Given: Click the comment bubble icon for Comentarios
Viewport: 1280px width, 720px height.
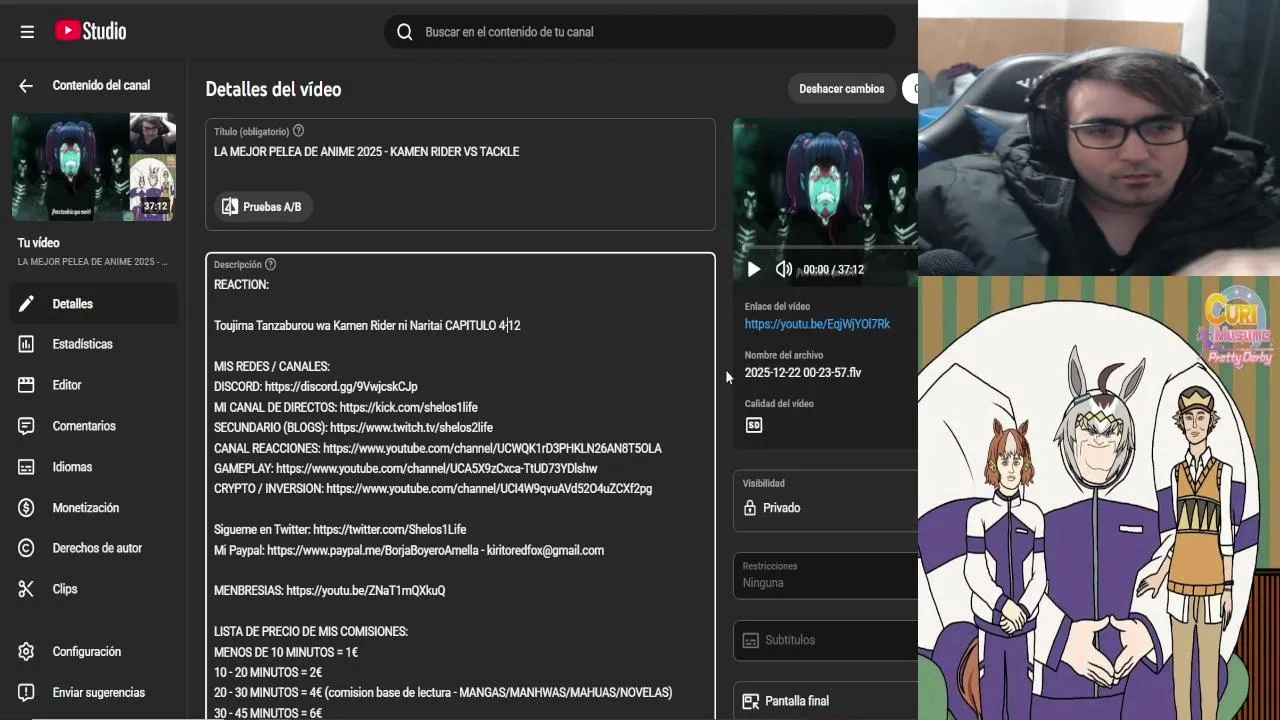Looking at the screenshot, I should [27, 426].
